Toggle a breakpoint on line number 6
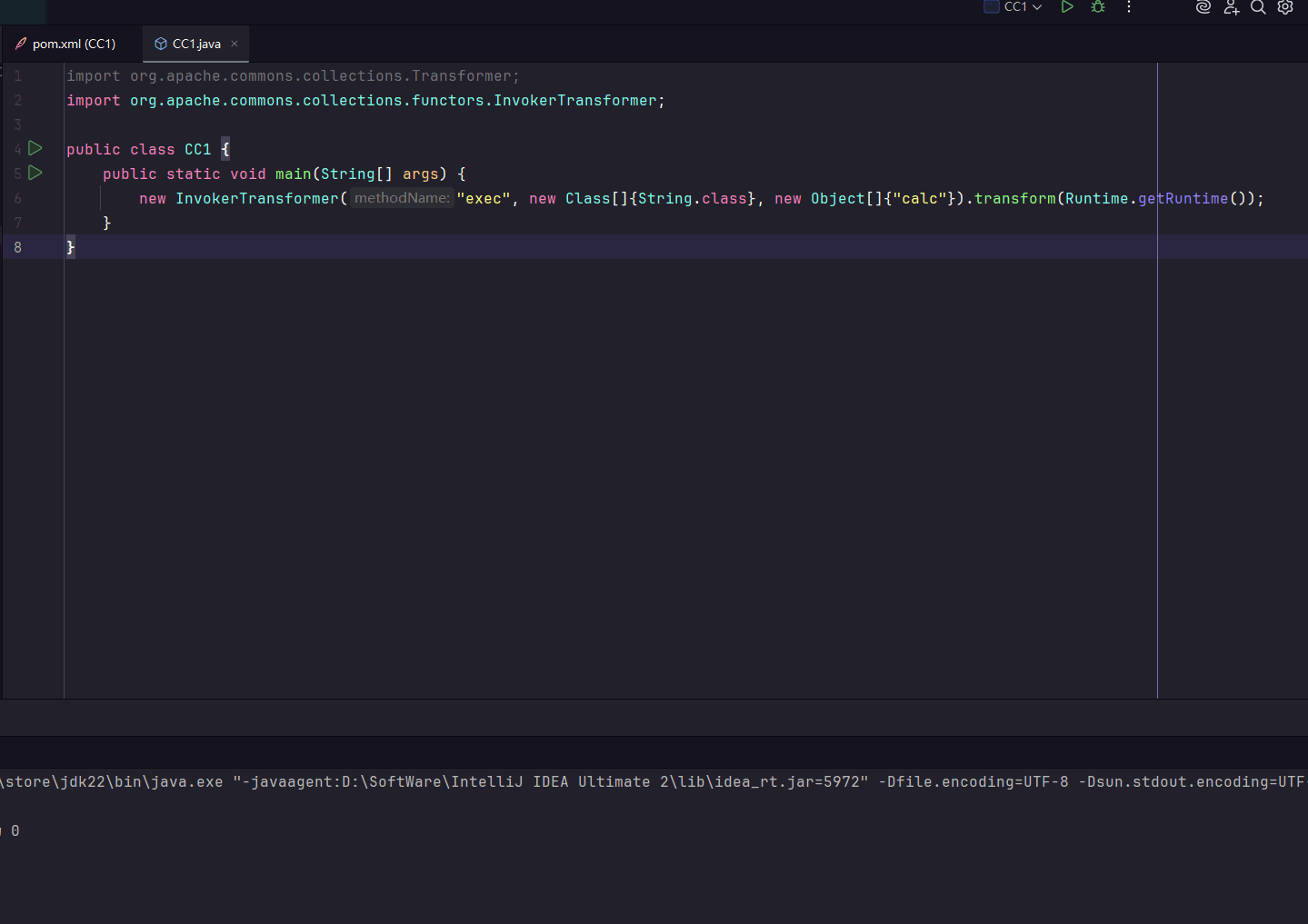The height and width of the screenshot is (924, 1308). point(17,198)
